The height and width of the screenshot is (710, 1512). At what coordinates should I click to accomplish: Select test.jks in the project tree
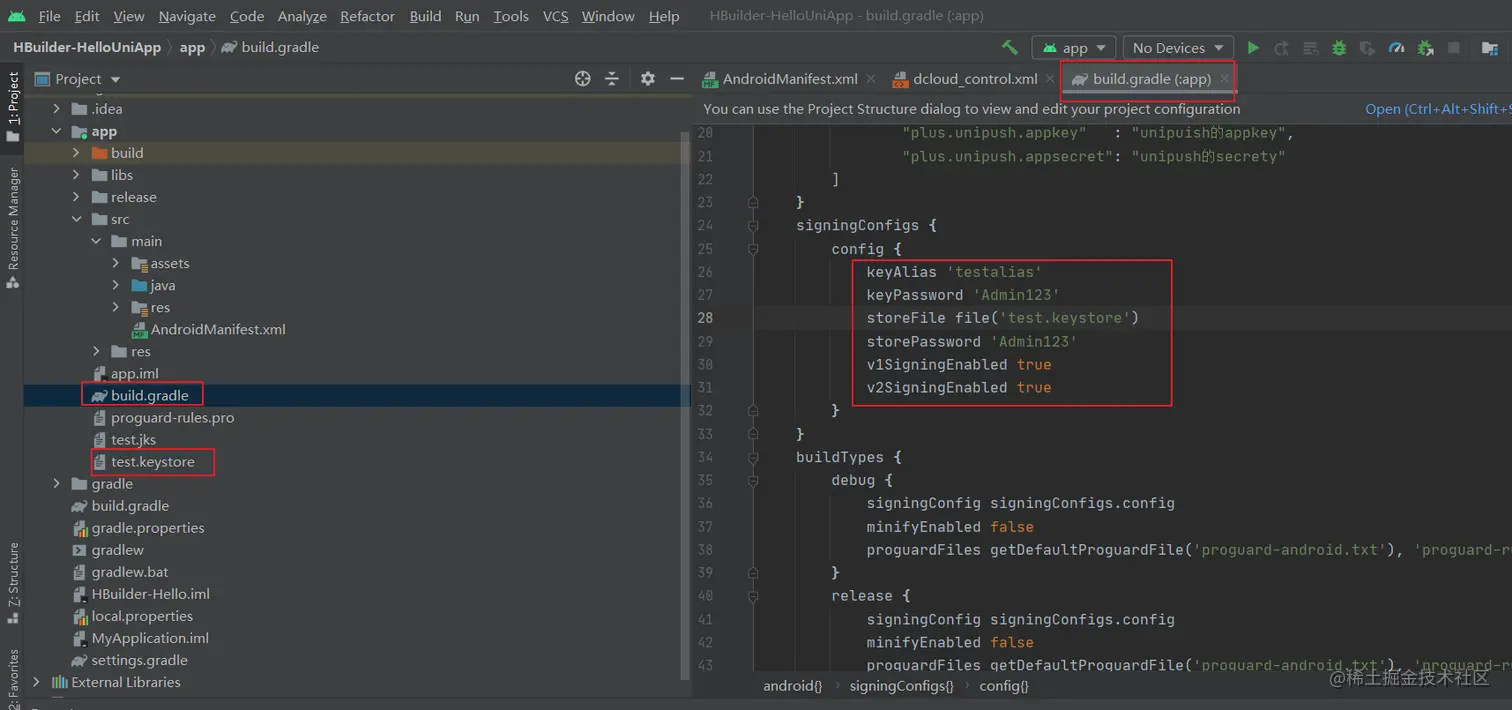click(x=133, y=440)
